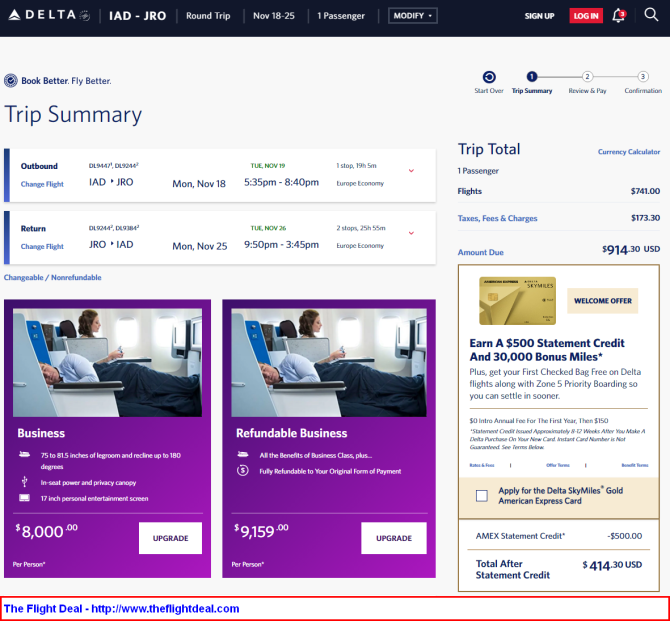Screen dimensions: 670x621
Task: Open the MODIFY dropdown
Action: click(413, 16)
